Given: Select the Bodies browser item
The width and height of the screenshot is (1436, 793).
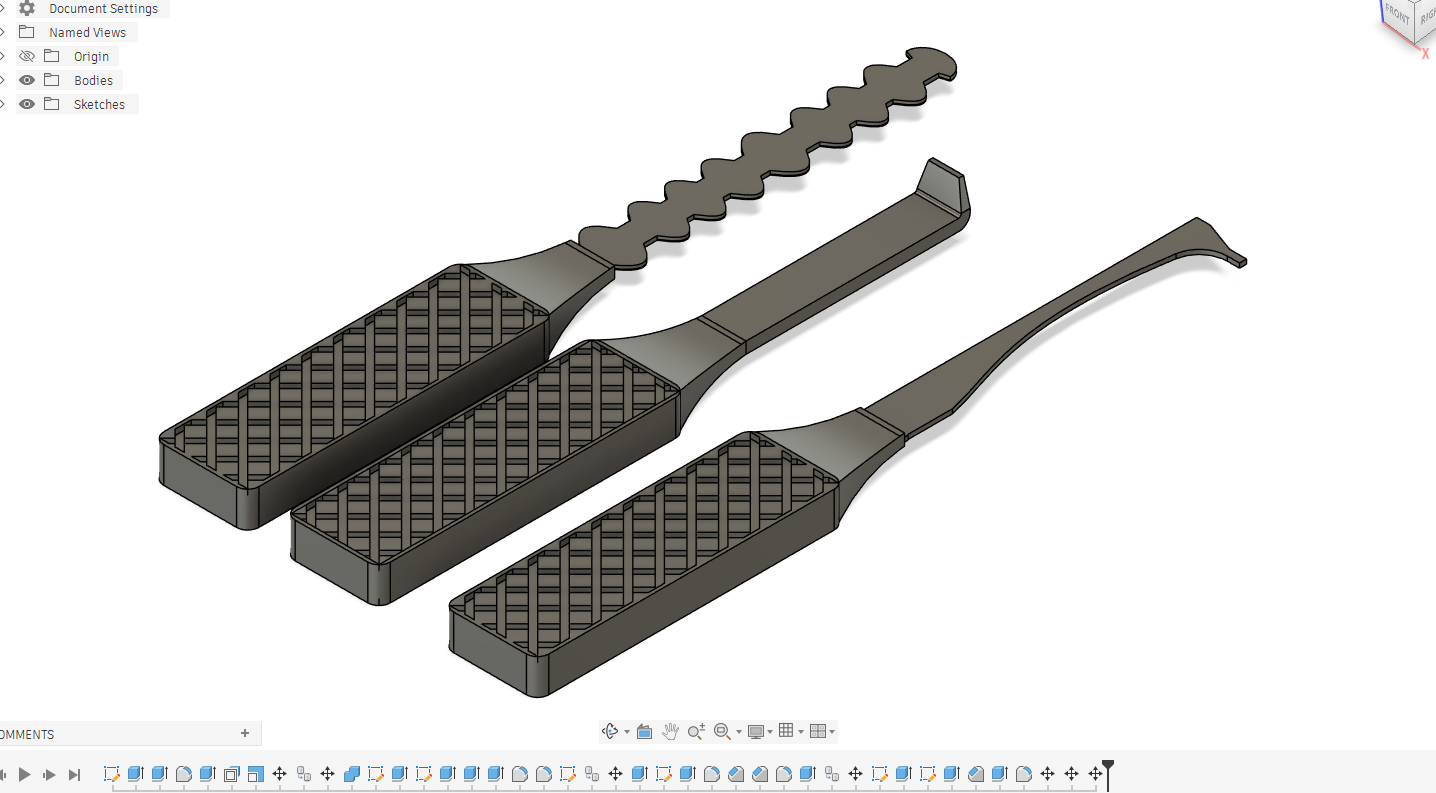Looking at the screenshot, I should (93, 80).
